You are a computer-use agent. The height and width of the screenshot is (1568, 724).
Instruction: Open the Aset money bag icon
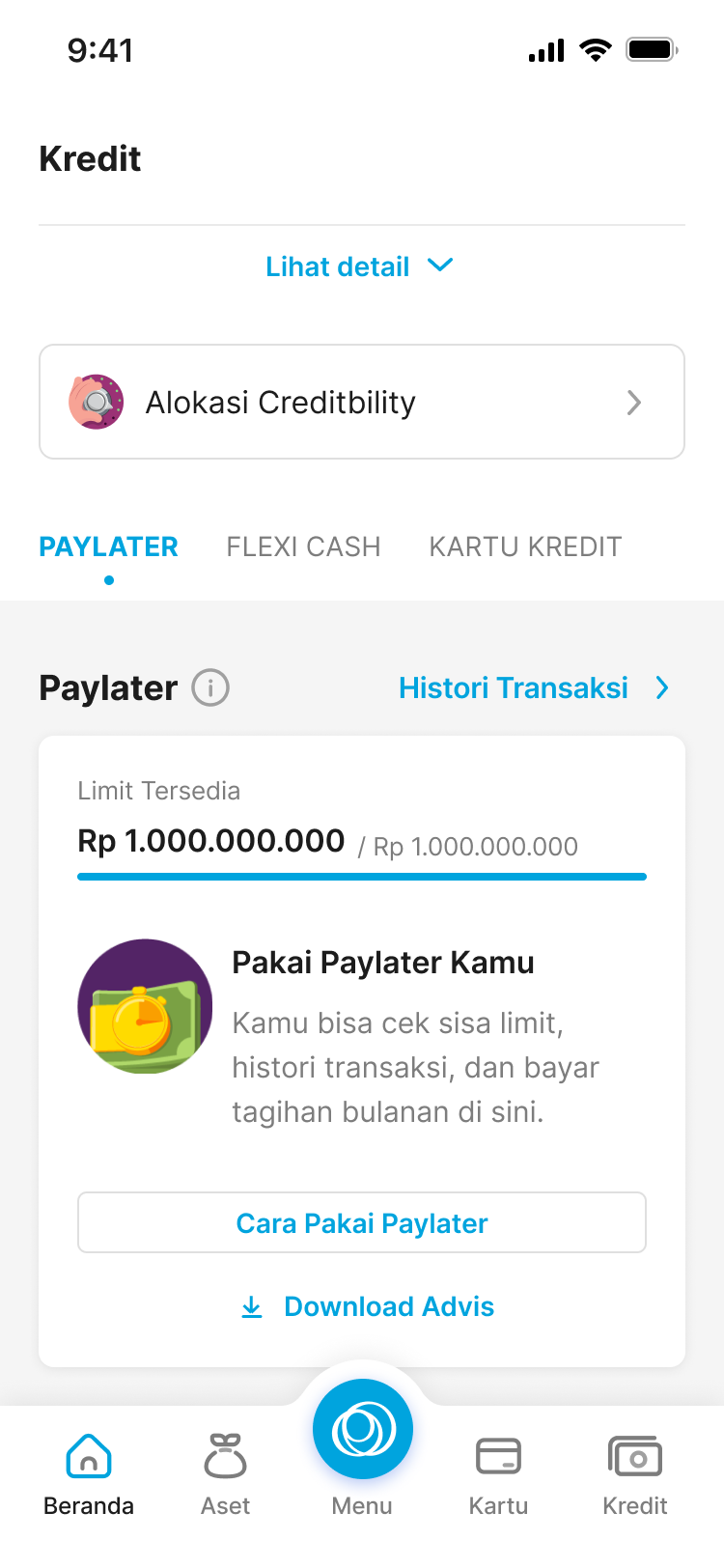click(225, 1456)
